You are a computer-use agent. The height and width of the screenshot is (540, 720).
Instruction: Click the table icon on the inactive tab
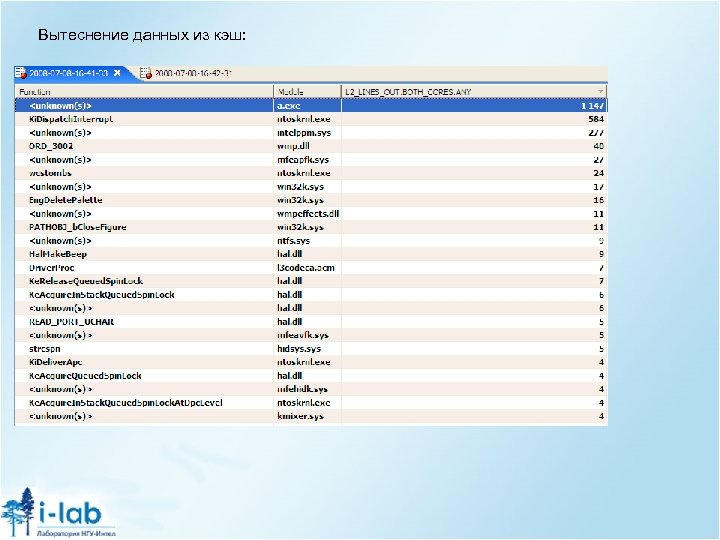click(x=146, y=73)
